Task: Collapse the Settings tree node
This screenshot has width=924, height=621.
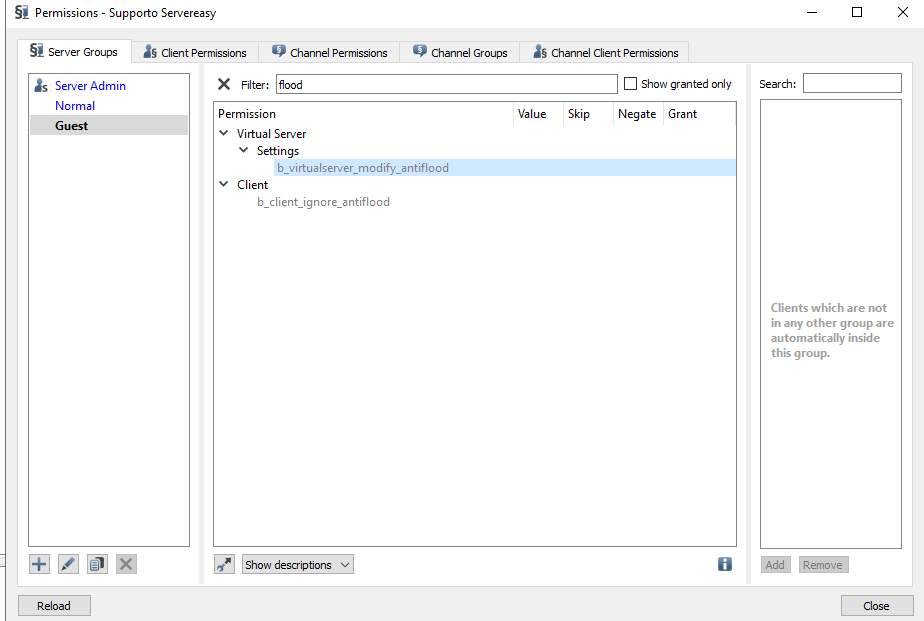Action: coord(244,151)
